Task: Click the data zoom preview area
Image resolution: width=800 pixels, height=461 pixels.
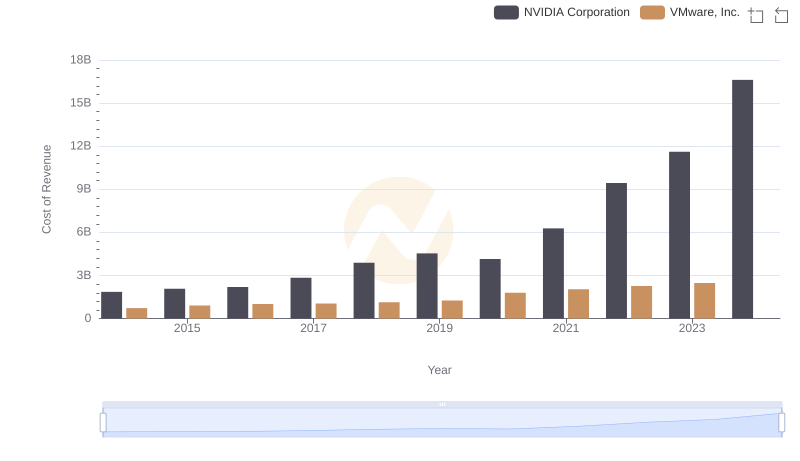Action: pos(442,423)
